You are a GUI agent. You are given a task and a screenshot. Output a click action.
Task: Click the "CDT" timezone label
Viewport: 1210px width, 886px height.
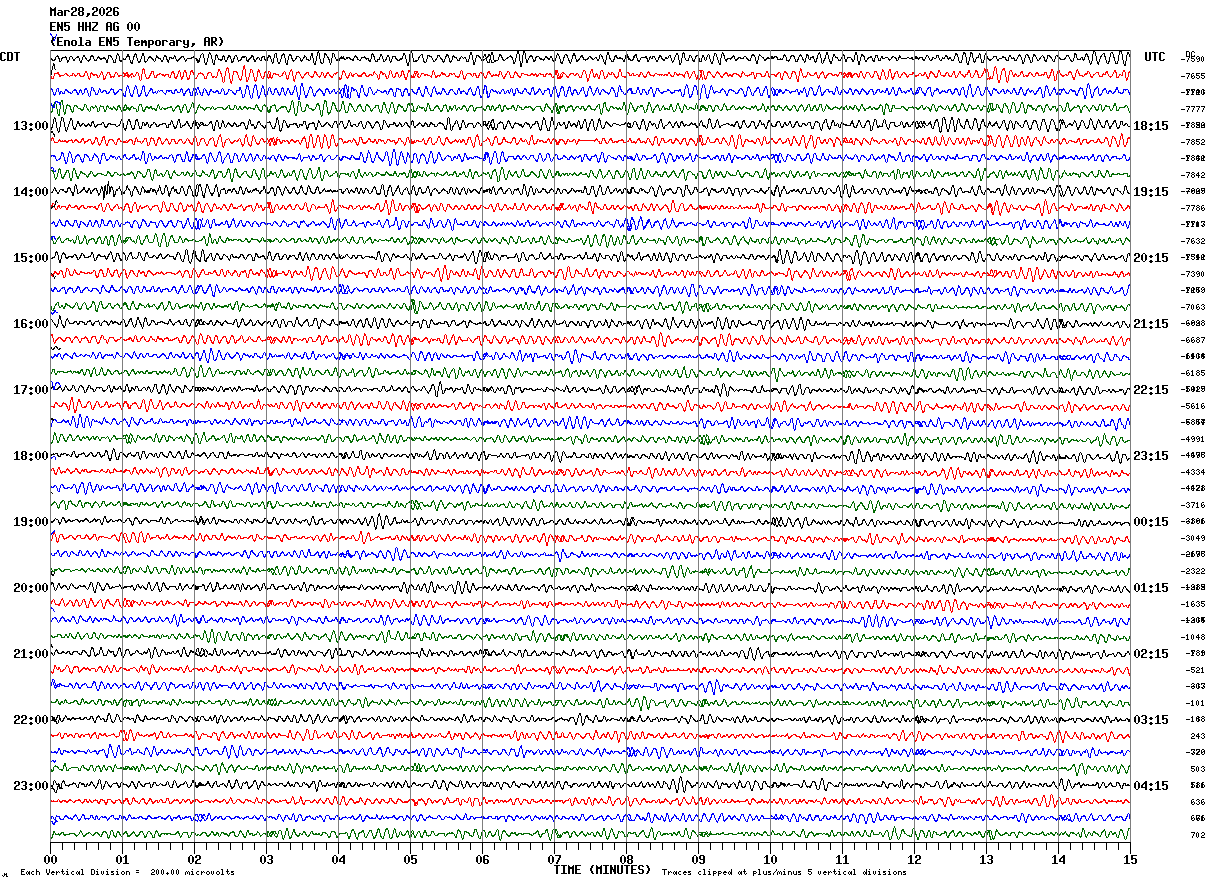tap(10, 57)
